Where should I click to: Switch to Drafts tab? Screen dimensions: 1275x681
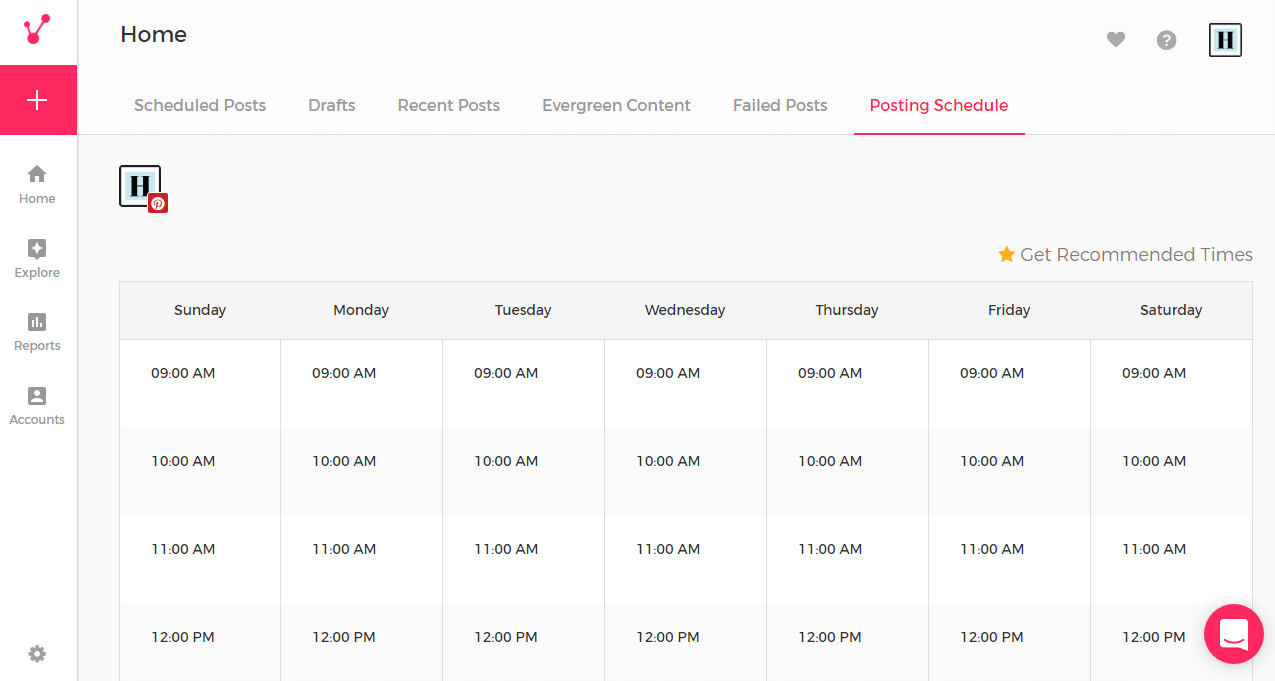click(x=332, y=105)
